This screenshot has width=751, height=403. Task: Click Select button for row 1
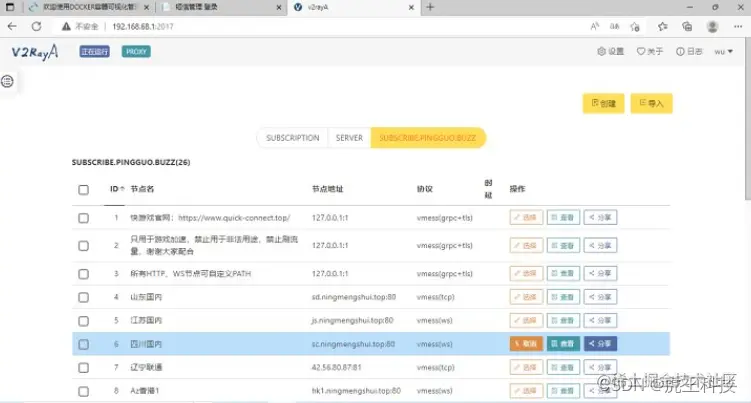pos(526,218)
